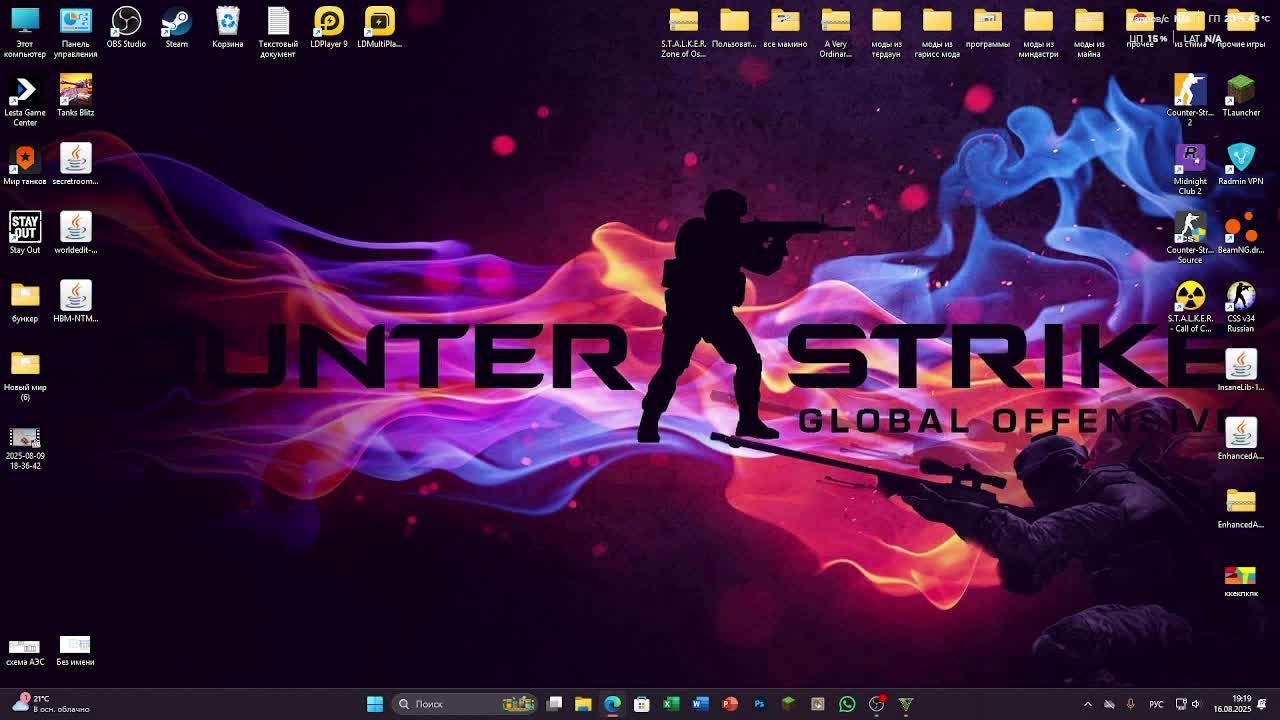Select the TLauncher Minecraft icon
The width and height of the screenshot is (1280, 720).
point(1241,95)
